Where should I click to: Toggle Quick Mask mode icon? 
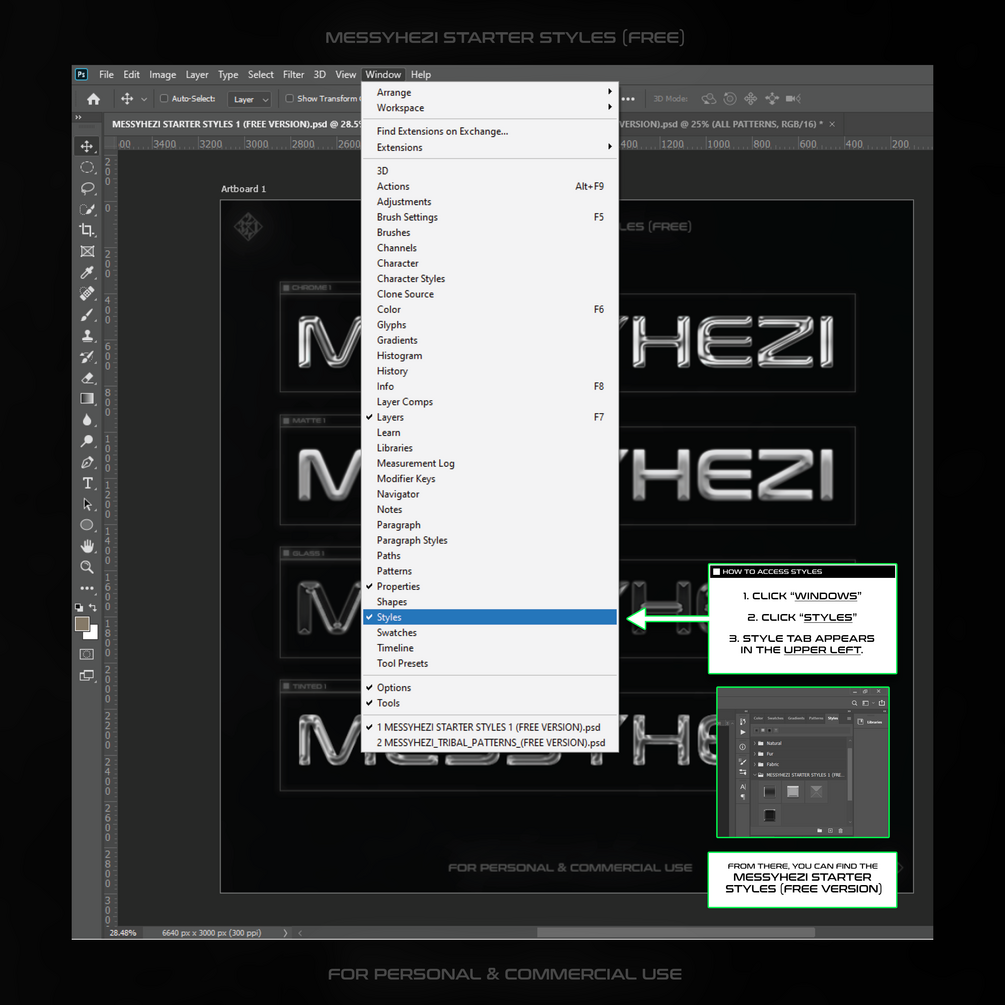(87, 654)
